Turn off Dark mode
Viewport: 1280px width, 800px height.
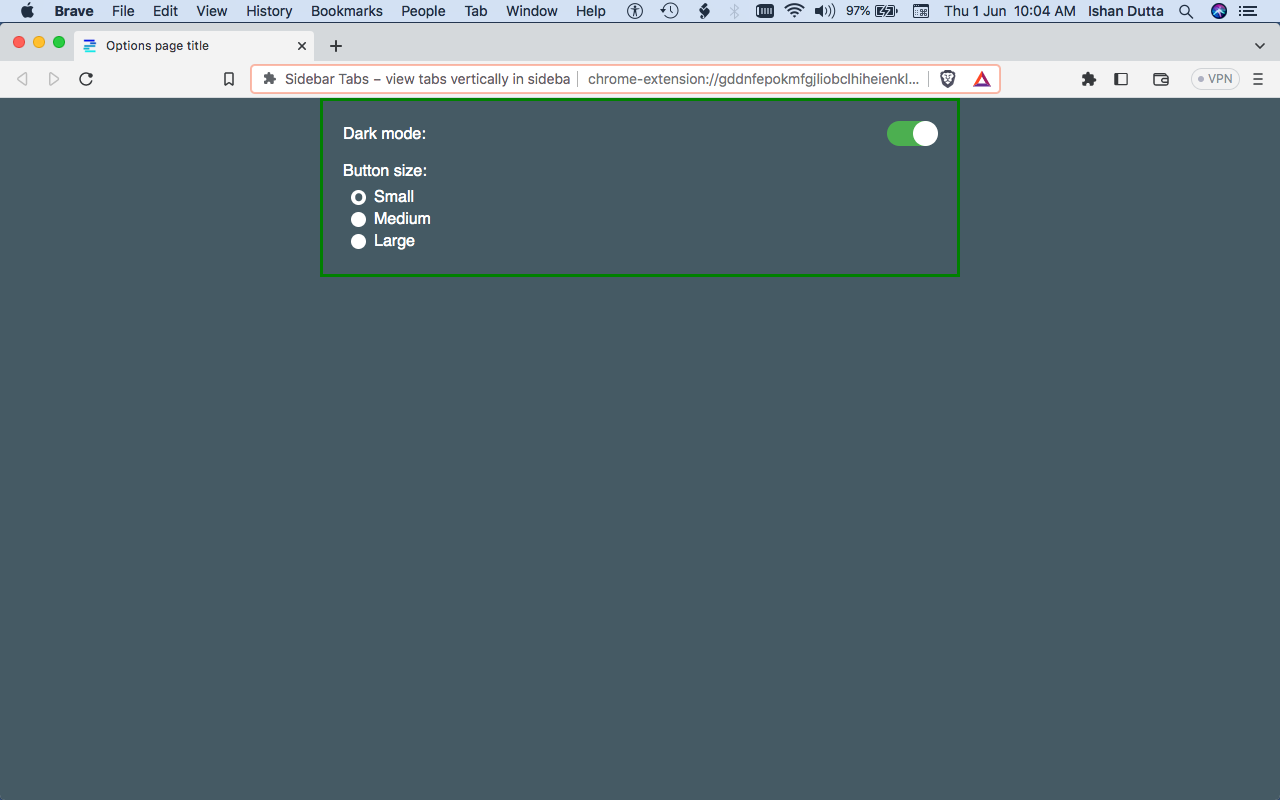[911, 133]
